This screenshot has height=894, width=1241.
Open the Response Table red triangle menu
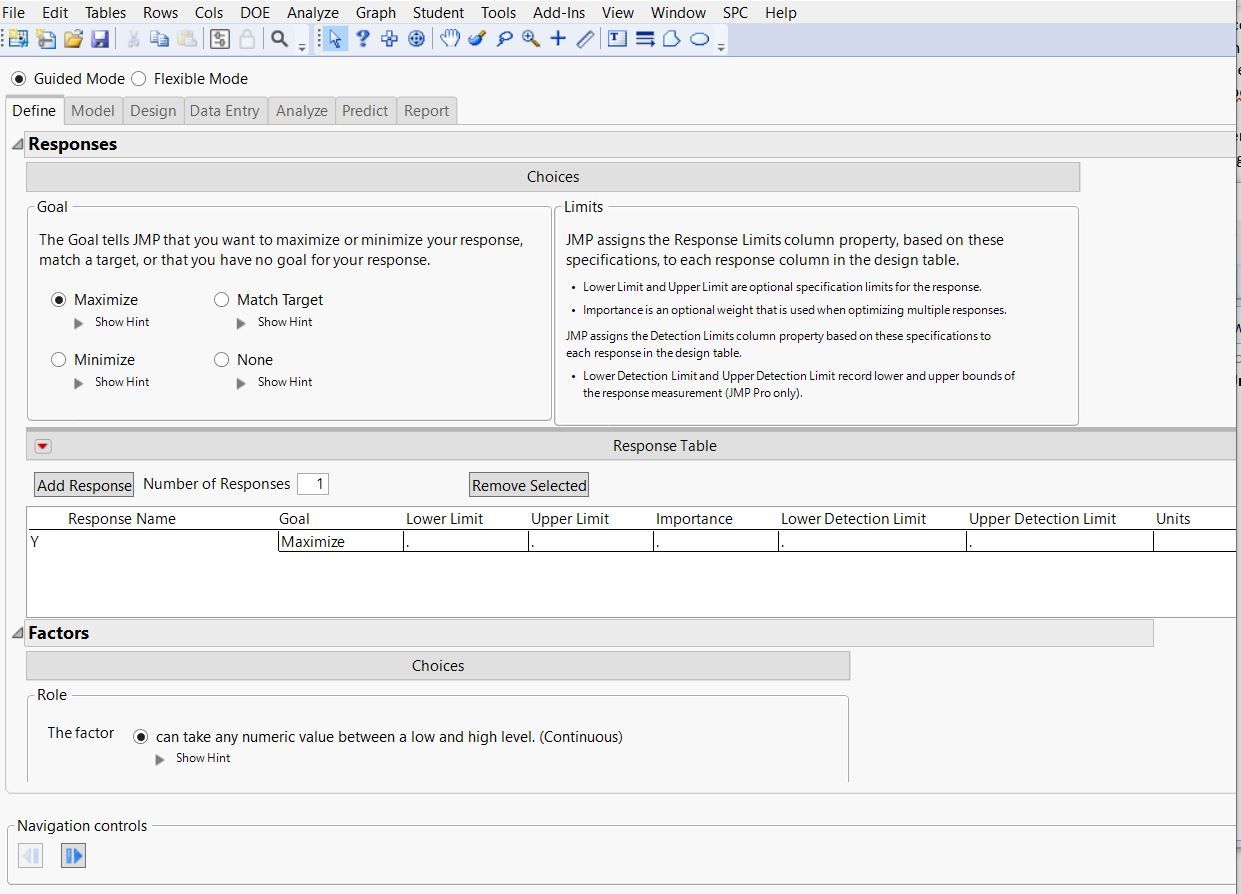point(43,447)
